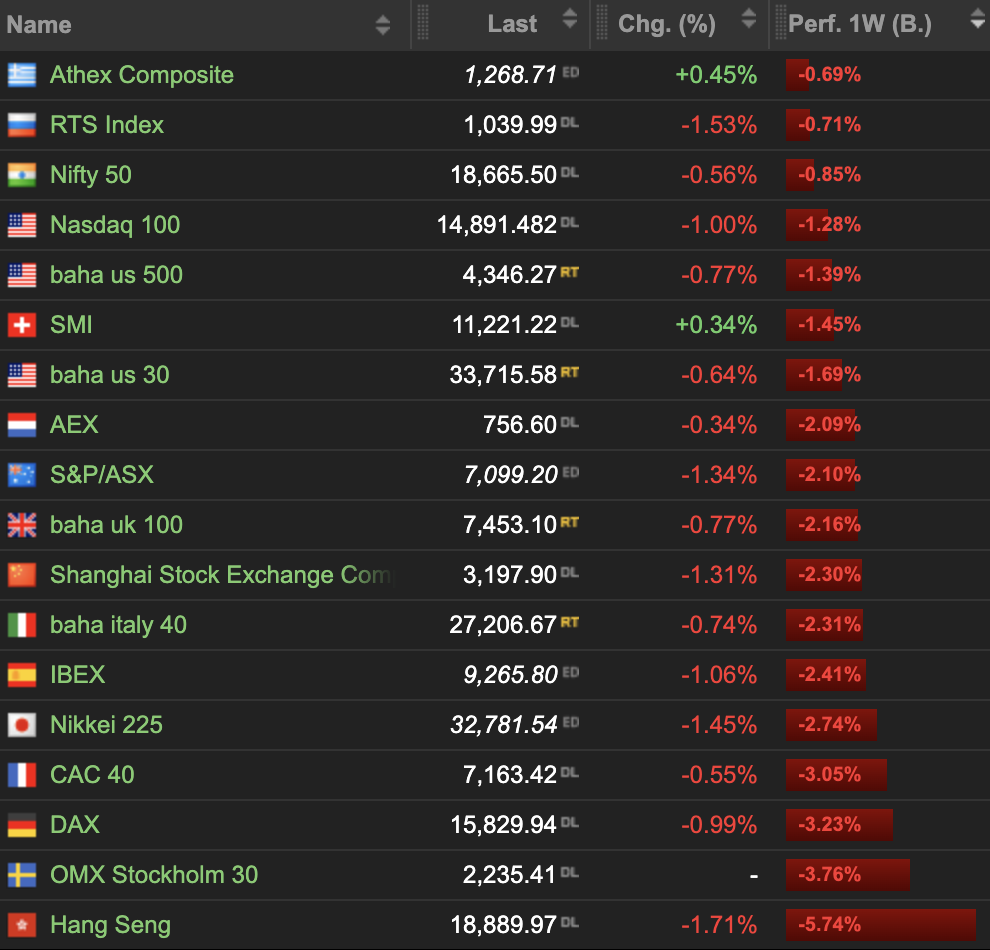Open the CAC 40 index
Viewport: 990px width, 950px height.
pyautogui.click(x=92, y=775)
